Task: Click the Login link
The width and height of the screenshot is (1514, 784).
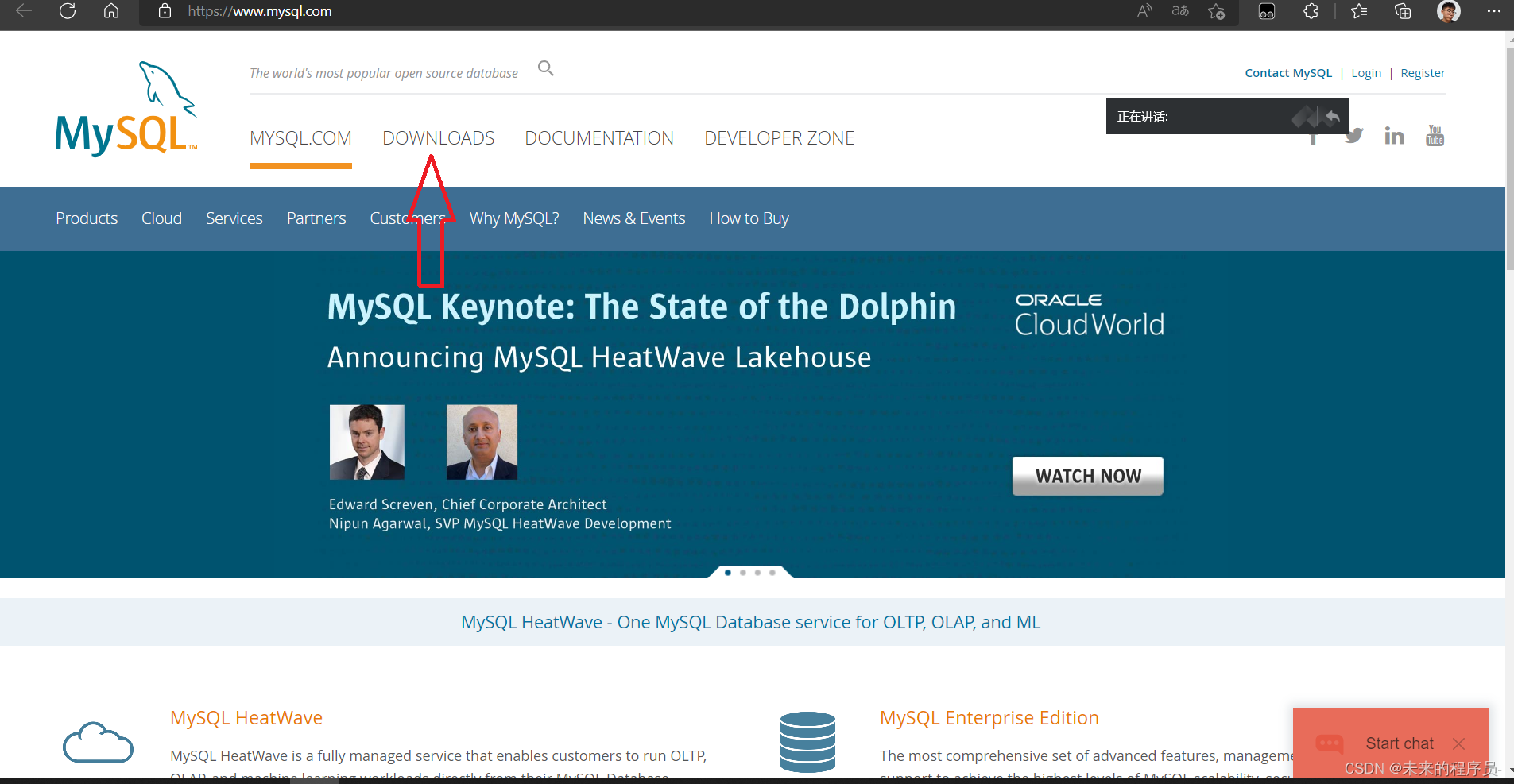Action: click(1366, 73)
